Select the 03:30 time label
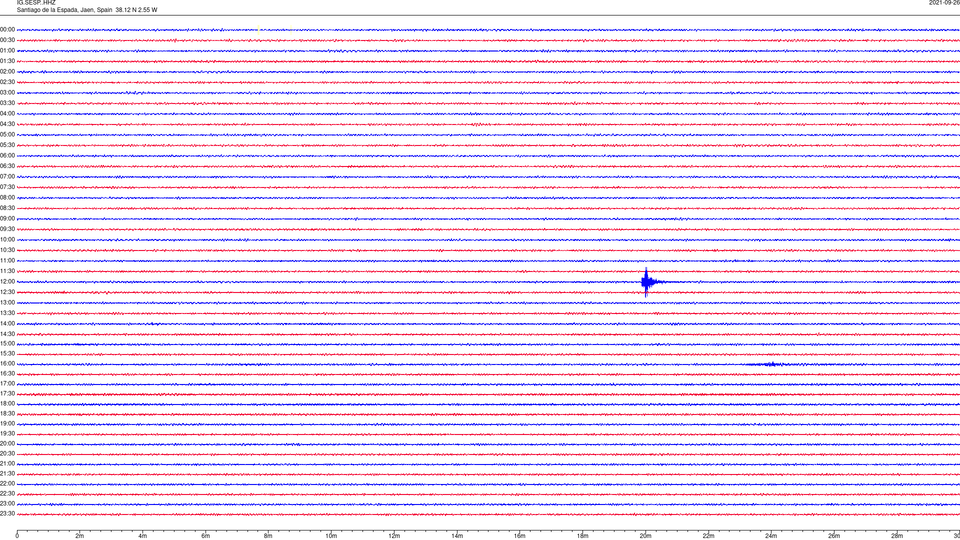960x540 pixels. [x=7, y=103]
